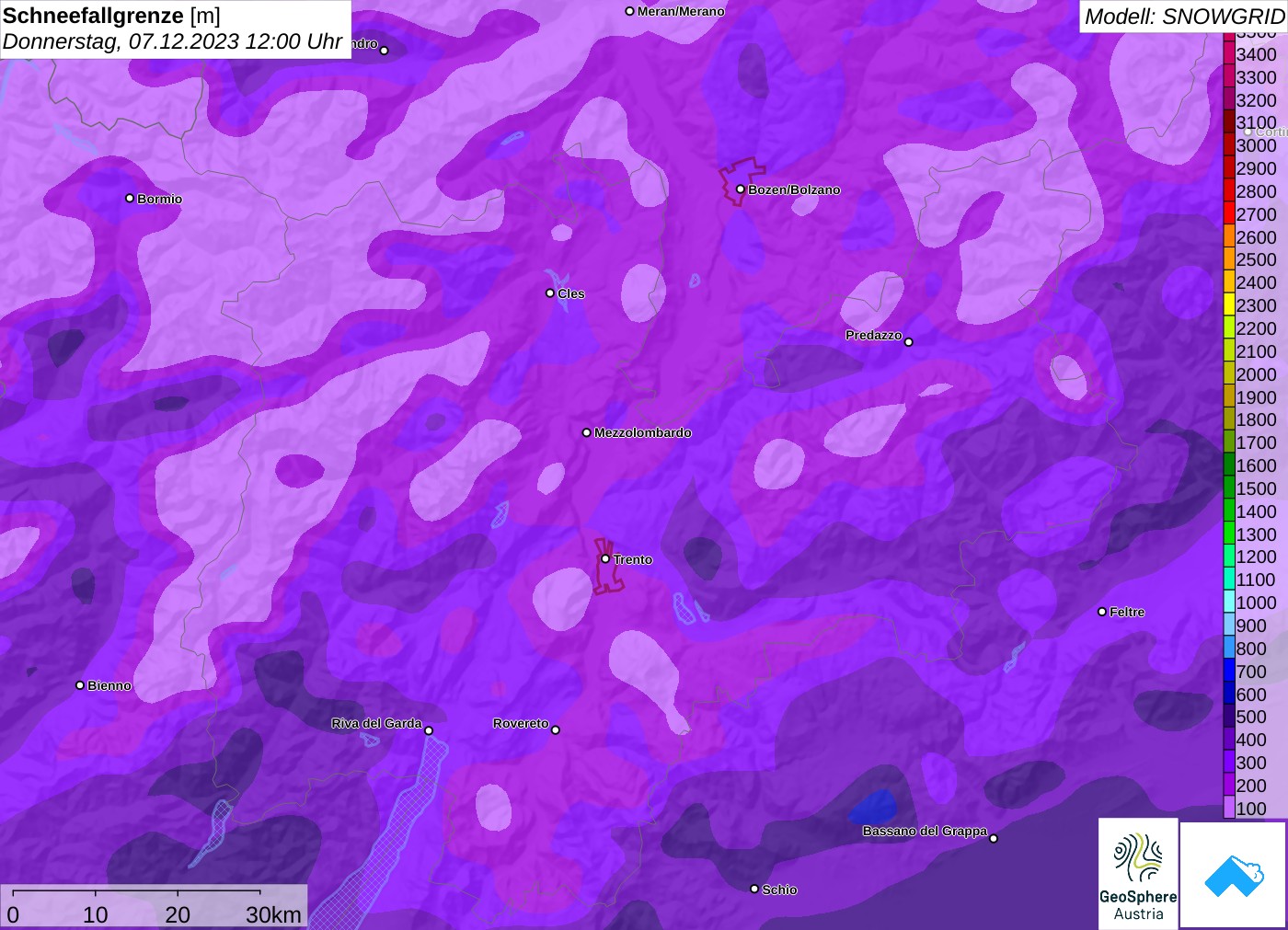1288x930 pixels.
Task: Click the Bassano del Grappa label
Action: tap(925, 831)
